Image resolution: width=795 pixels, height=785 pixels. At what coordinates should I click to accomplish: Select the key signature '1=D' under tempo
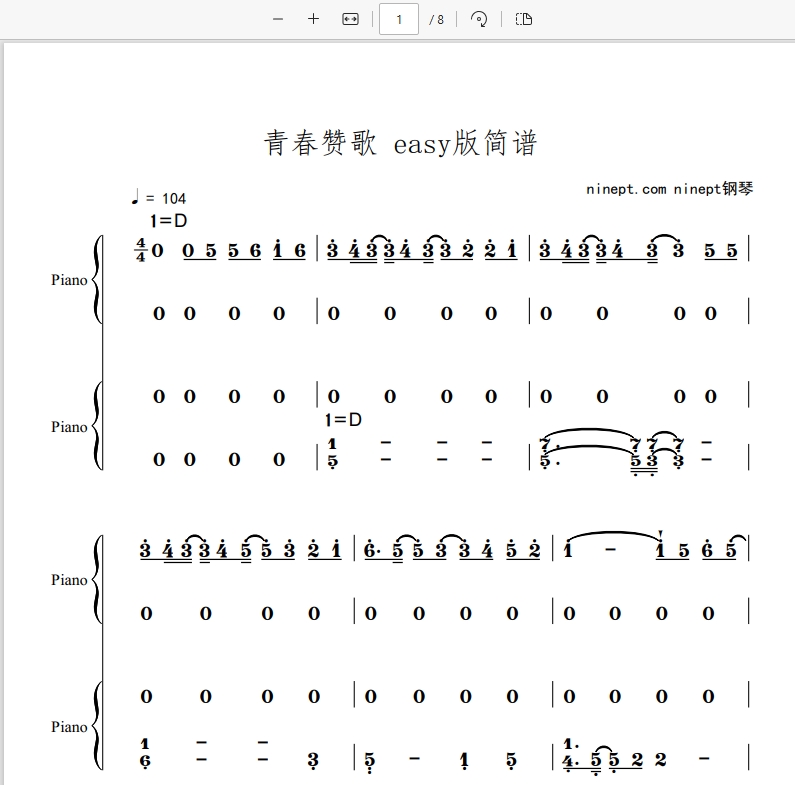[x=169, y=221]
